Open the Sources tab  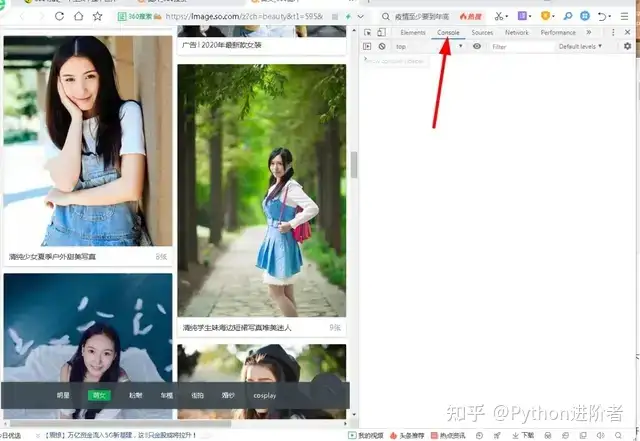pyautogui.click(x=482, y=32)
